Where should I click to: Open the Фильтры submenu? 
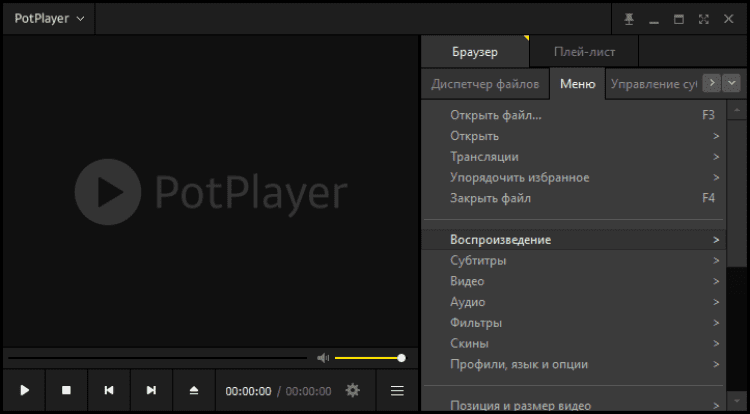click(573, 323)
